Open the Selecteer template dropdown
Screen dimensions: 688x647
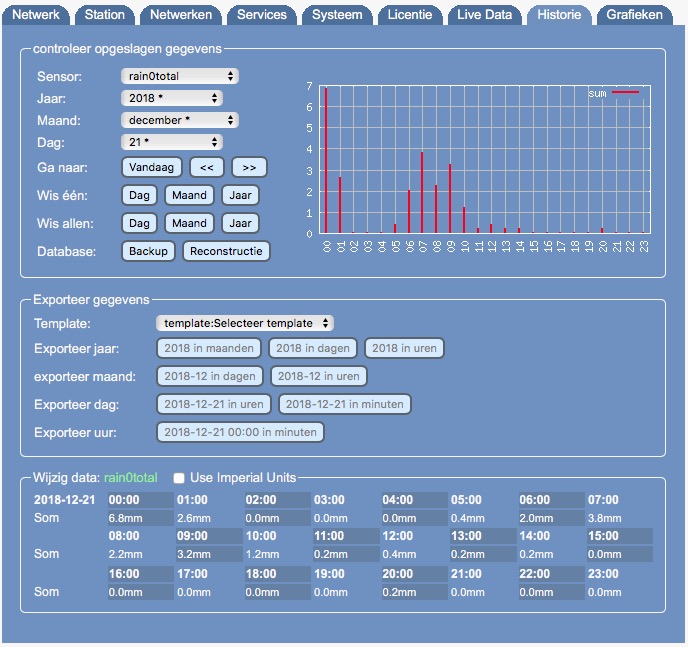[x=245, y=323]
